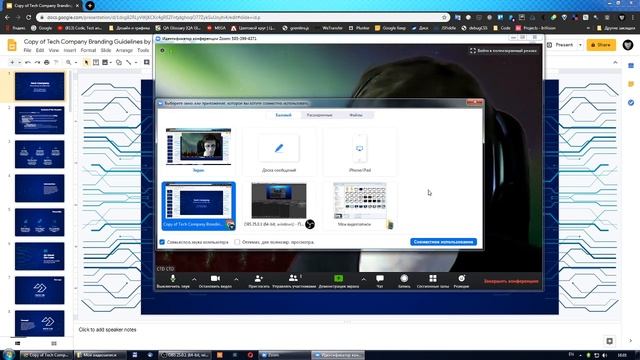Click the blue Share button in share dialog
The width and height of the screenshot is (640, 360).
[443, 242]
